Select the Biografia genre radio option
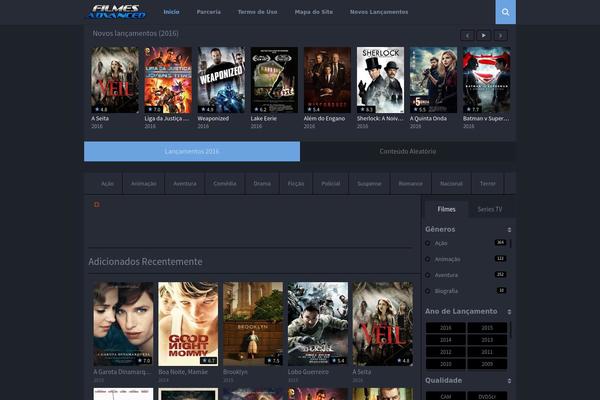Image resolution: width=600 pixels, height=400 pixels. point(428,291)
